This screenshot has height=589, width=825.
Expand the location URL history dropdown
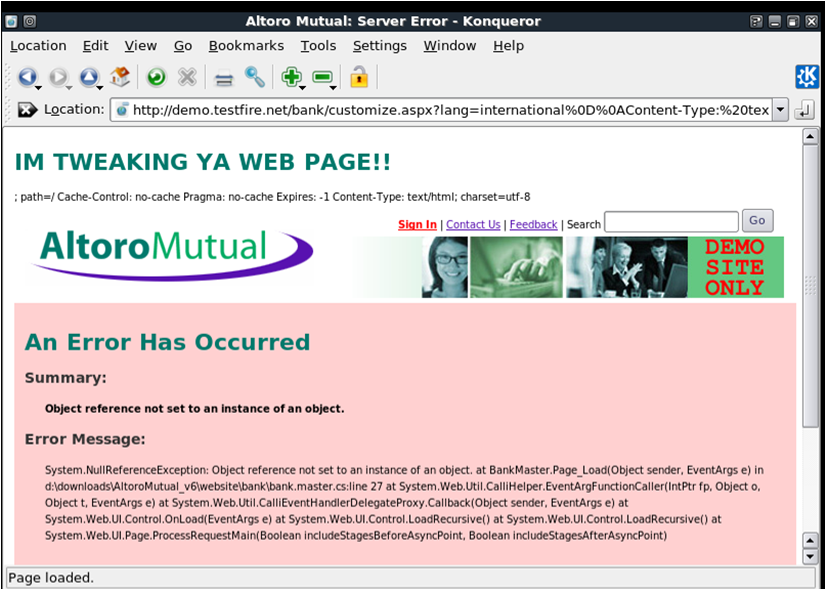(780, 110)
